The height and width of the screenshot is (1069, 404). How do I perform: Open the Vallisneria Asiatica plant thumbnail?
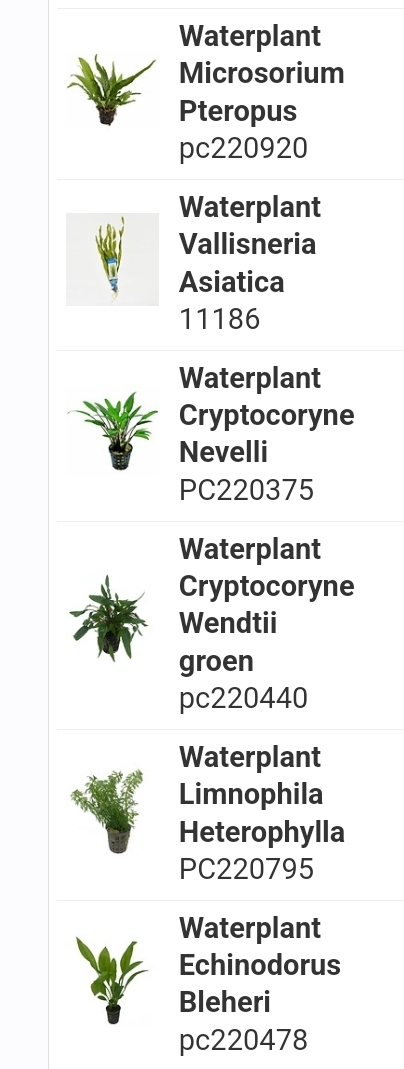pyautogui.click(x=112, y=260)
